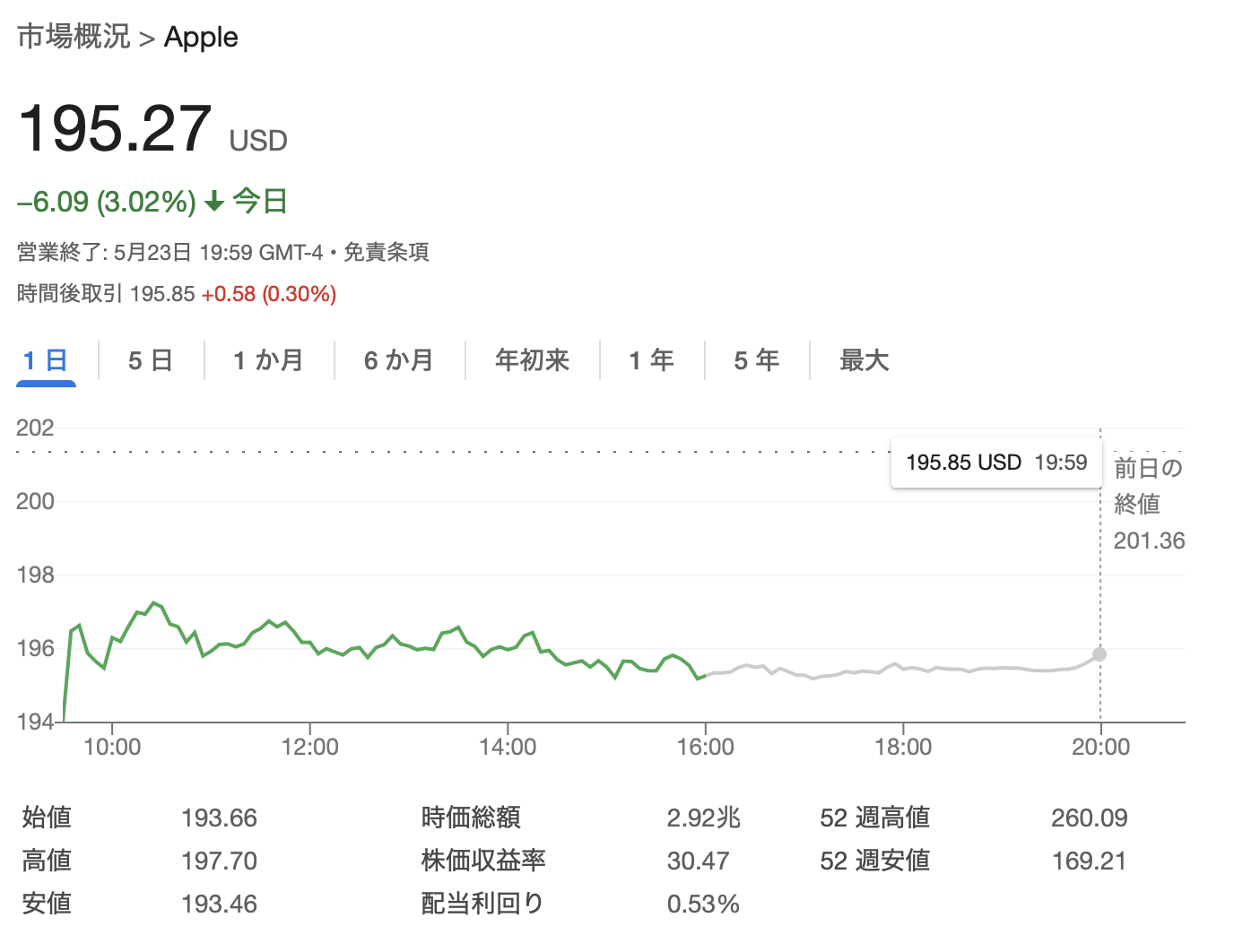Select the 6 か月 chart range
Viewport: 1234px width, 952px height.
pyautogui.click(x=398, y=360)
